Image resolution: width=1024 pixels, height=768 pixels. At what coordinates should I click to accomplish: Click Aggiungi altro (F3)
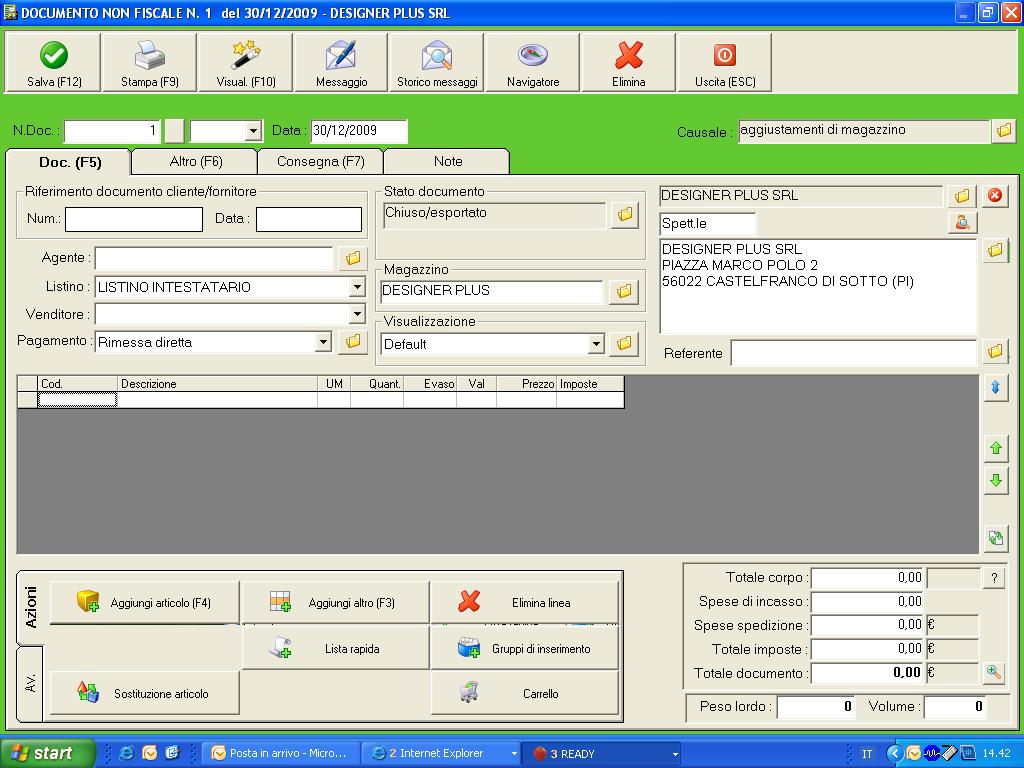336,602
